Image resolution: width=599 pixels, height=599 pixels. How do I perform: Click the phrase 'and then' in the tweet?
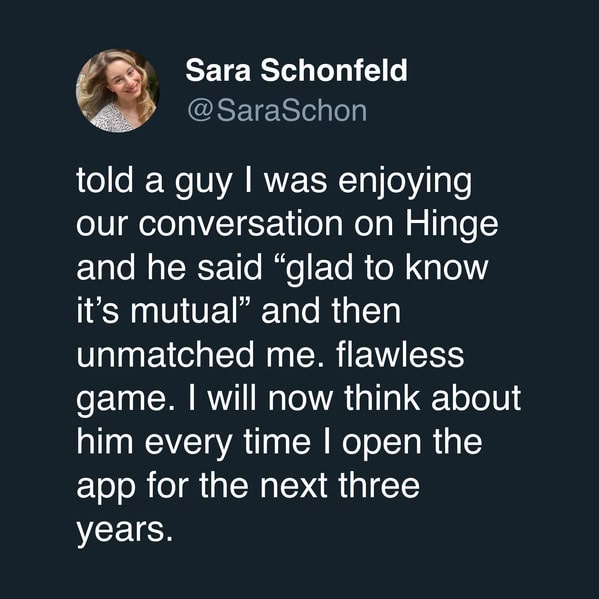point(331,311)
